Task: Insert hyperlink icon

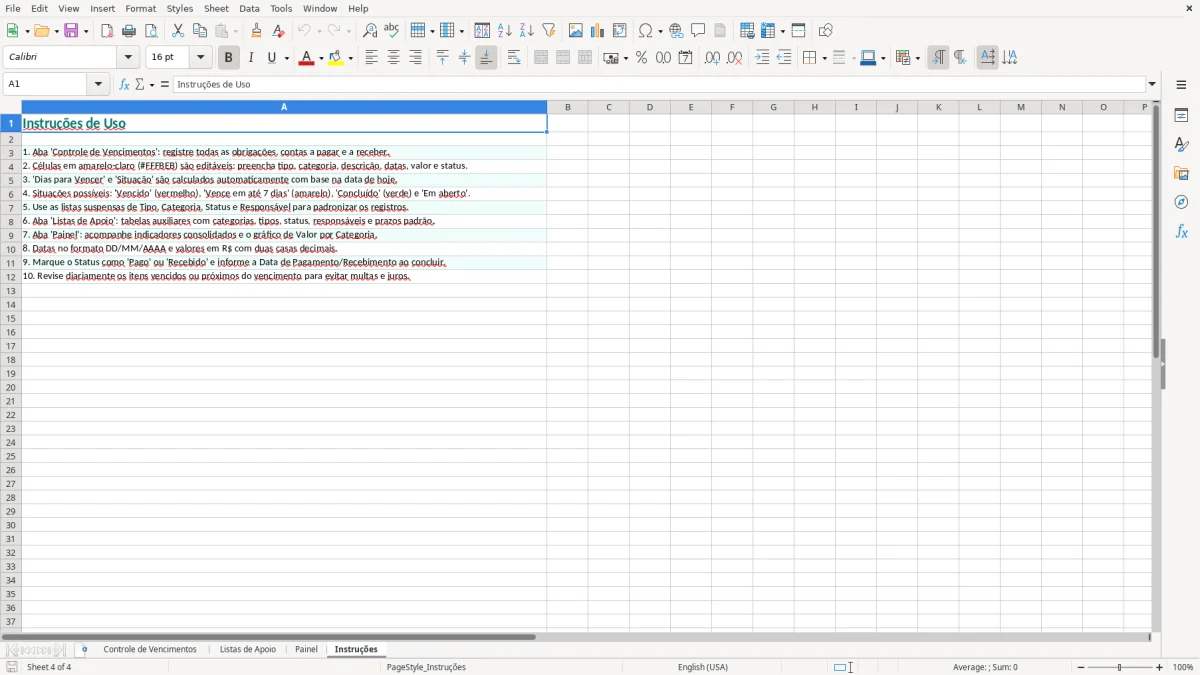Action: (x=676, y=31)
